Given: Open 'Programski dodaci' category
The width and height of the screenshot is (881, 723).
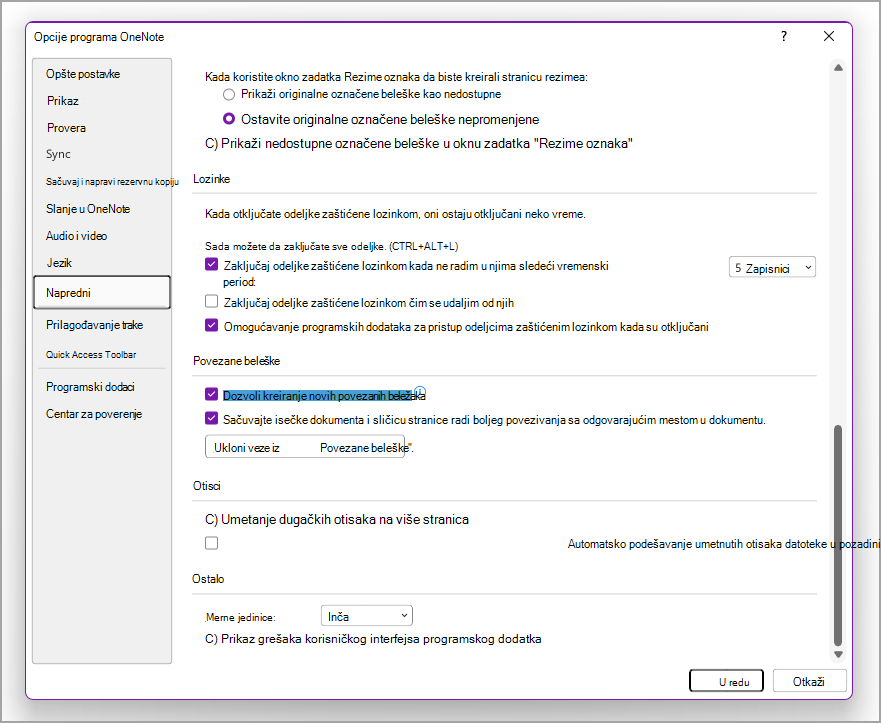Looking at the screenshot, I should click(90, 387).
